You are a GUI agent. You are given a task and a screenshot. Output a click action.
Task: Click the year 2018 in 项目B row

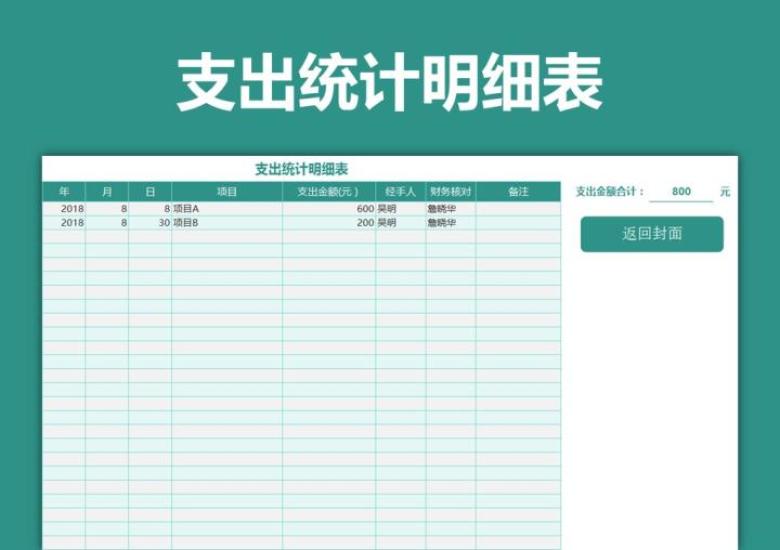coord(64,222)
